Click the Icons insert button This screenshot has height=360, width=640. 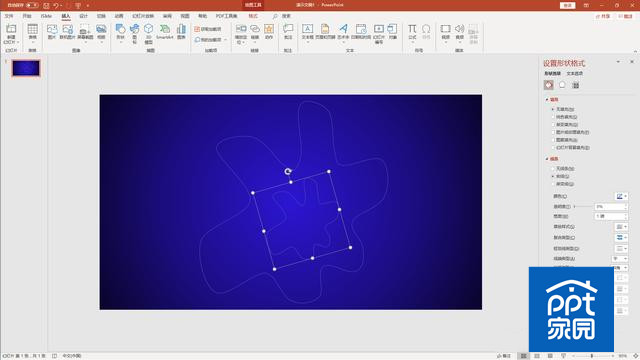(134, 29)
